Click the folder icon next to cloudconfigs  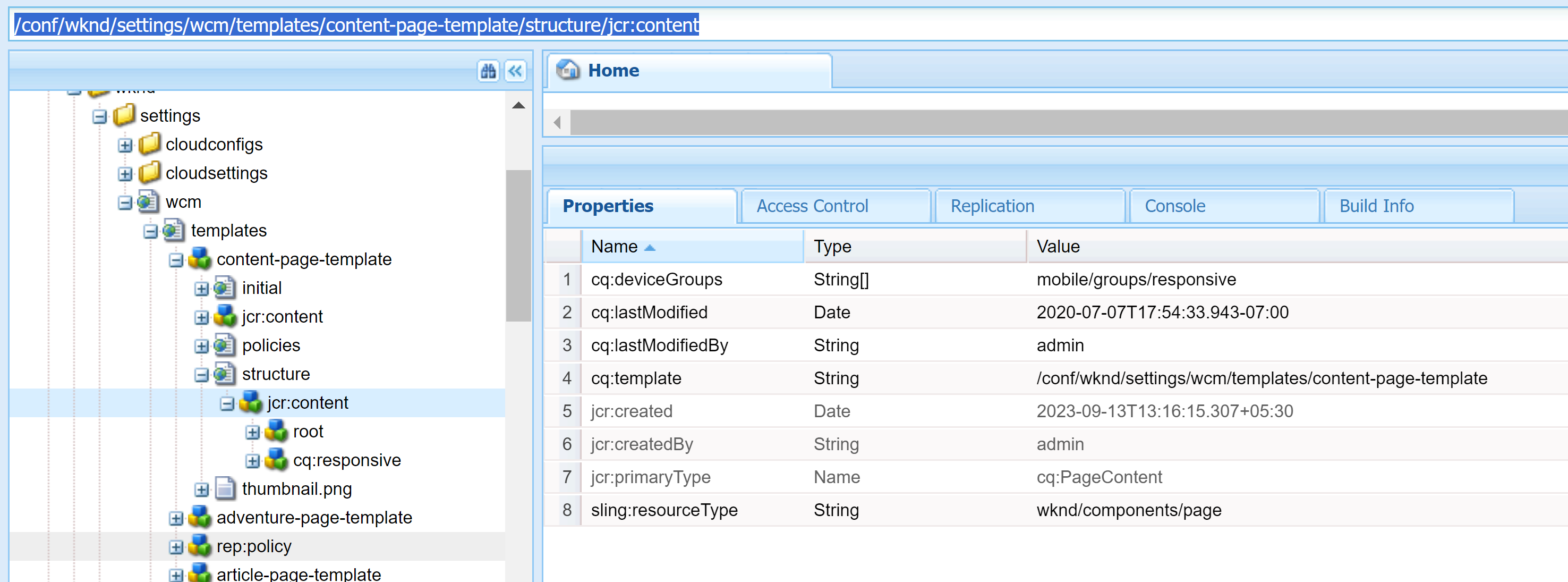point(149,144)
